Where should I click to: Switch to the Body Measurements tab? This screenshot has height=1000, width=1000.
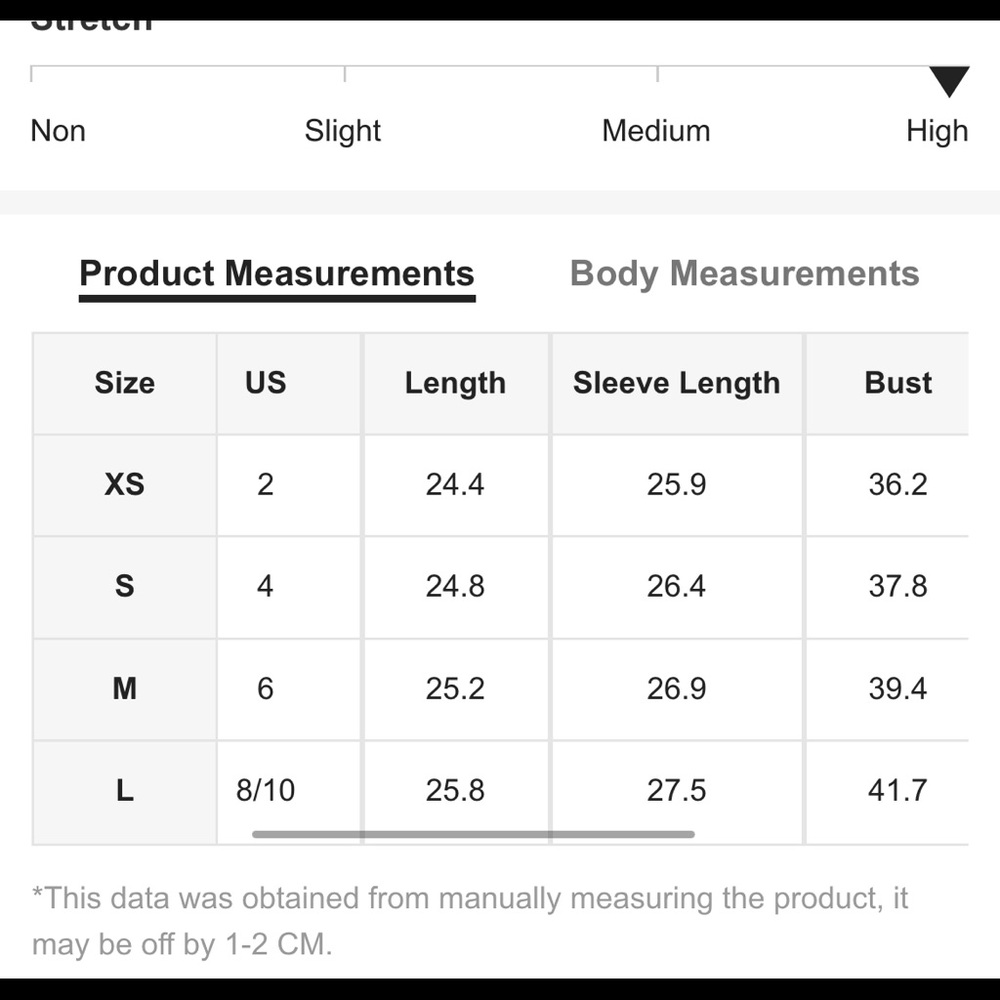pos(744,274)
